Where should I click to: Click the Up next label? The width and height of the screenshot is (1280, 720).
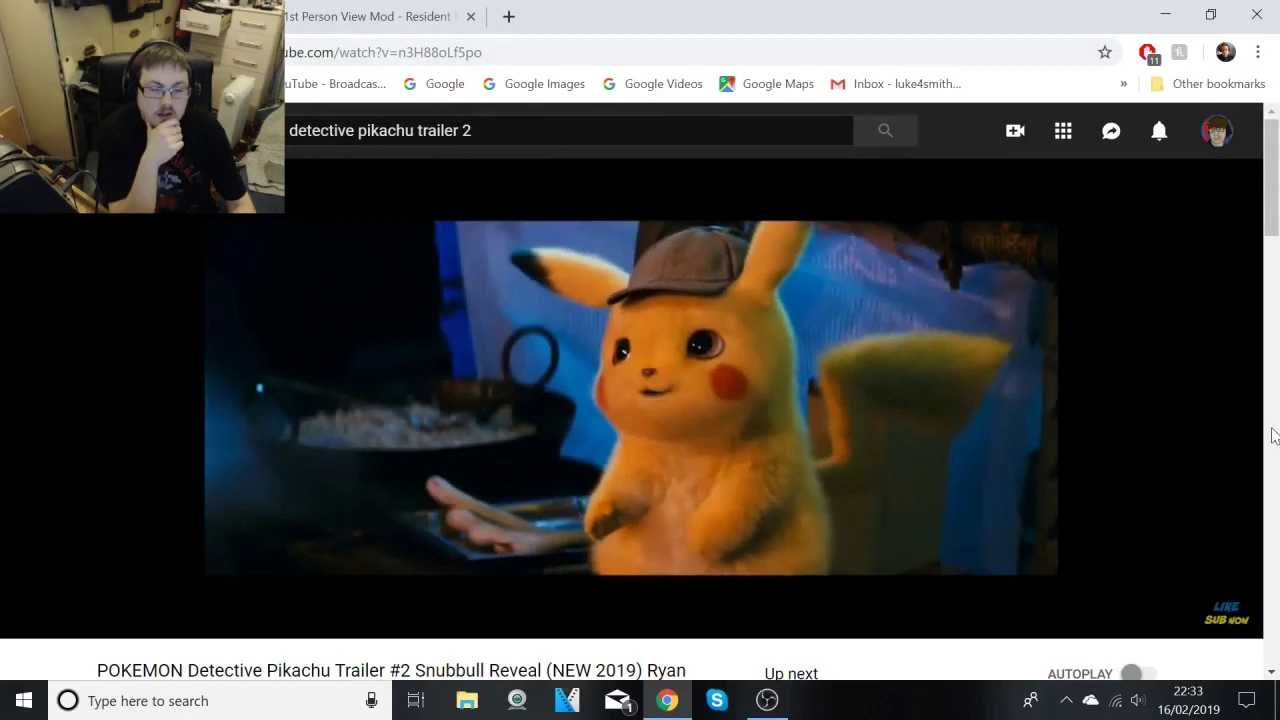[x=791, y=674]
